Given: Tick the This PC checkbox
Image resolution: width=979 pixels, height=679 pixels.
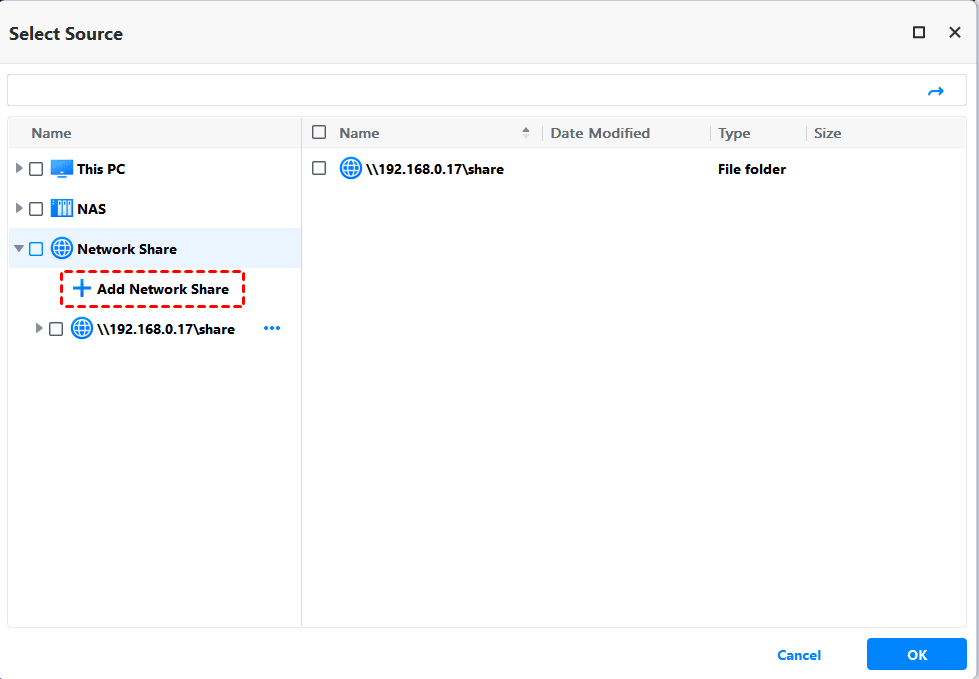Looking at the screenshot, I should pyautogui.click(x=36, y=169).
